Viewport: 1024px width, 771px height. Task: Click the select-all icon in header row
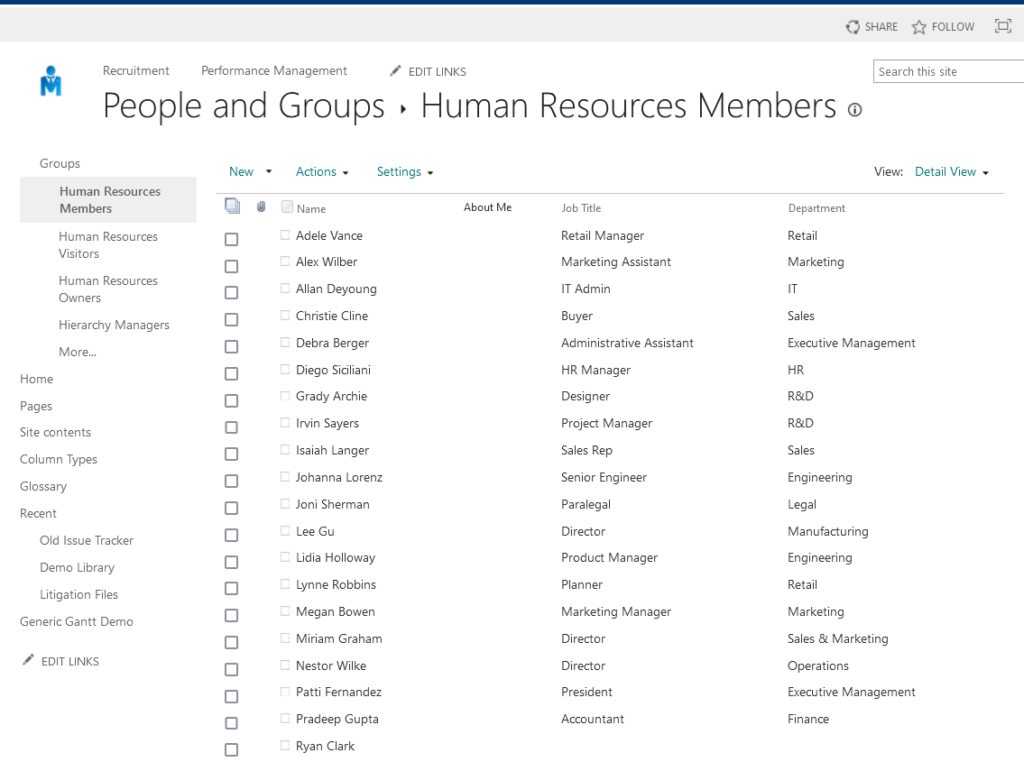pyautogui.click(x=232, y=206)
